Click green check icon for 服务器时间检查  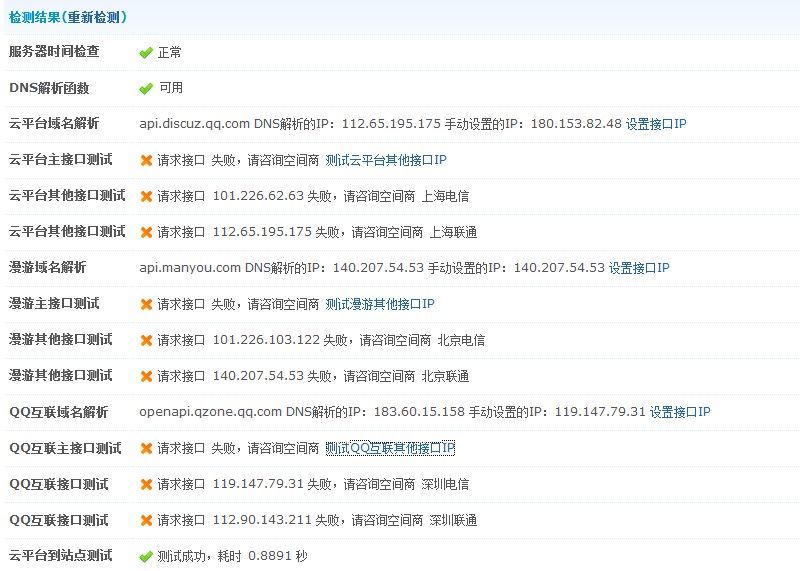(x=146, y=53)
